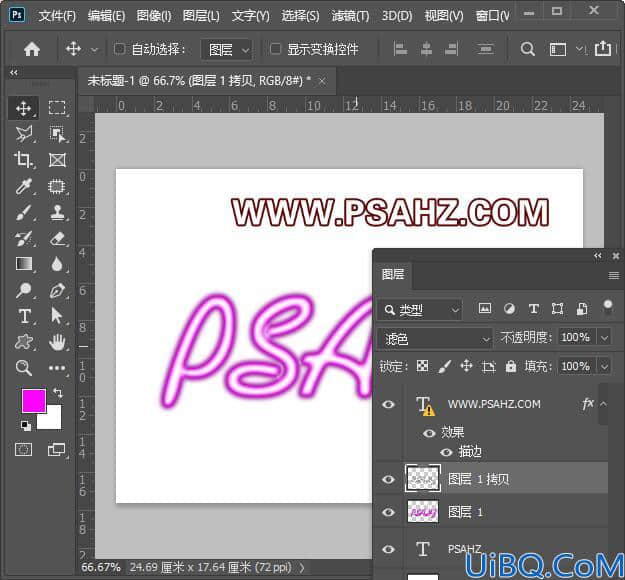Viewport: 625px width, 580px height.
Task: Select the Zoom tool in toolbox
Action: [24, 368]
